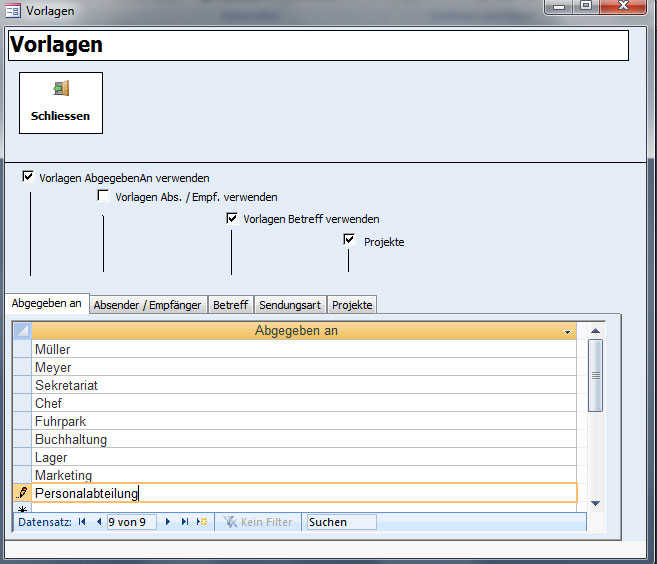Click the Kein Filter funnel indicator
This screenshot has height=564, width=657.
tap(258, 522)
